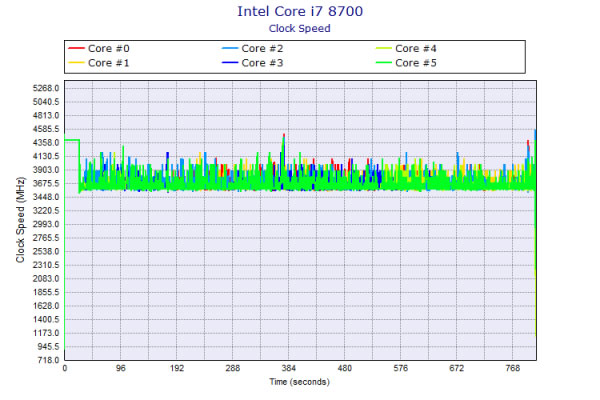Click the 'Time (seconds)' axis title
The width and height of the screenshot is (600, 400).
(300, 382)
